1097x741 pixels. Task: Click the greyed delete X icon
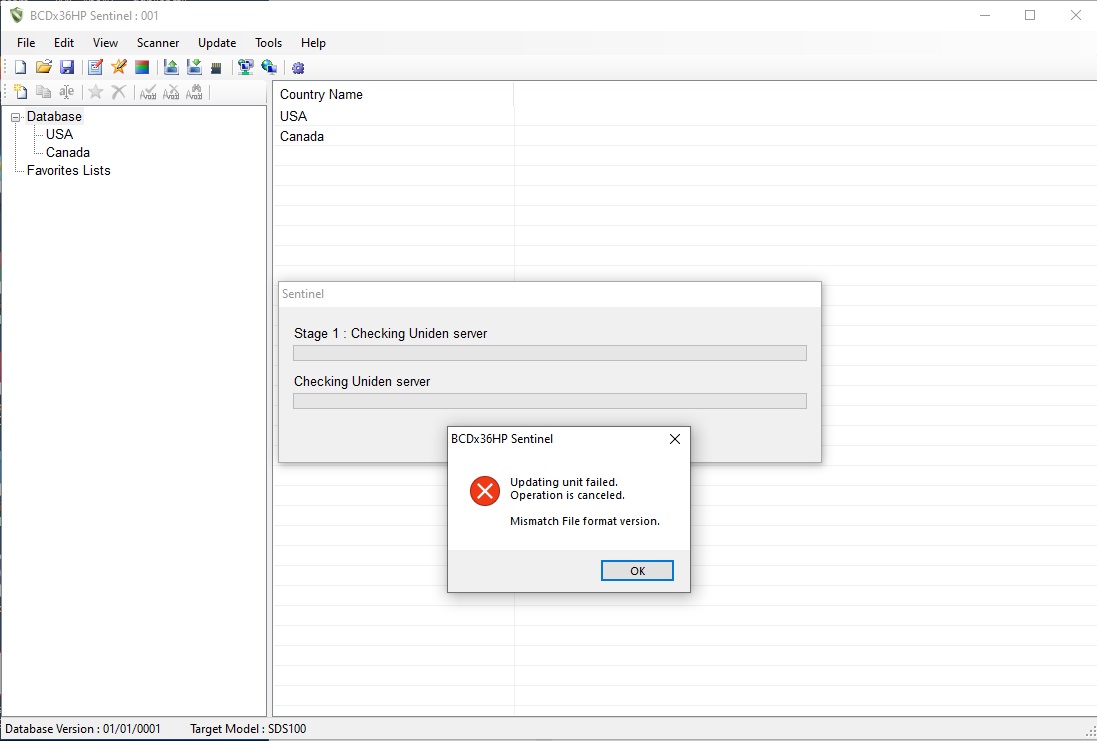119,92
